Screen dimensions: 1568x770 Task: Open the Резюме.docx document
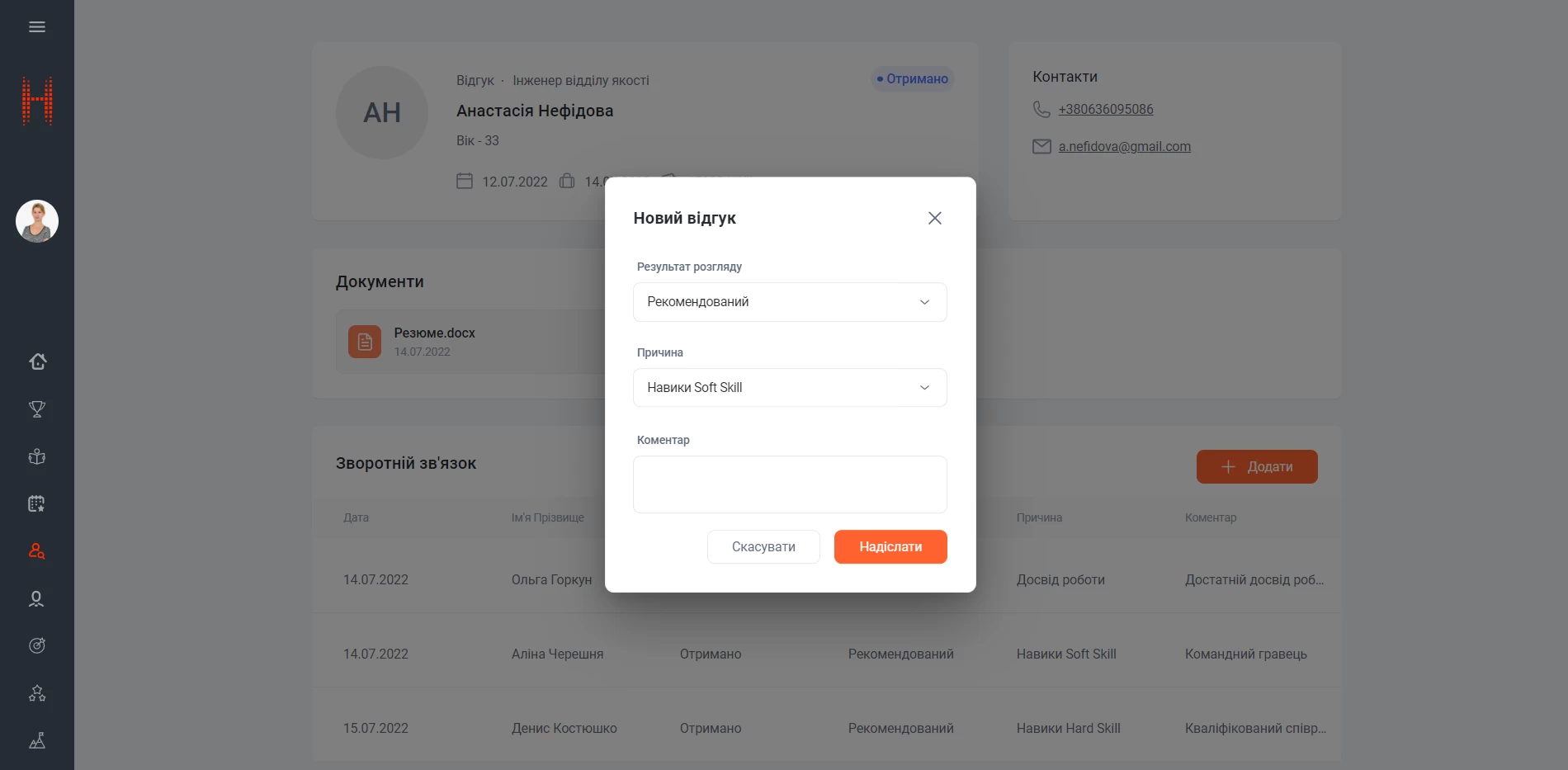(x=435, y=333)
